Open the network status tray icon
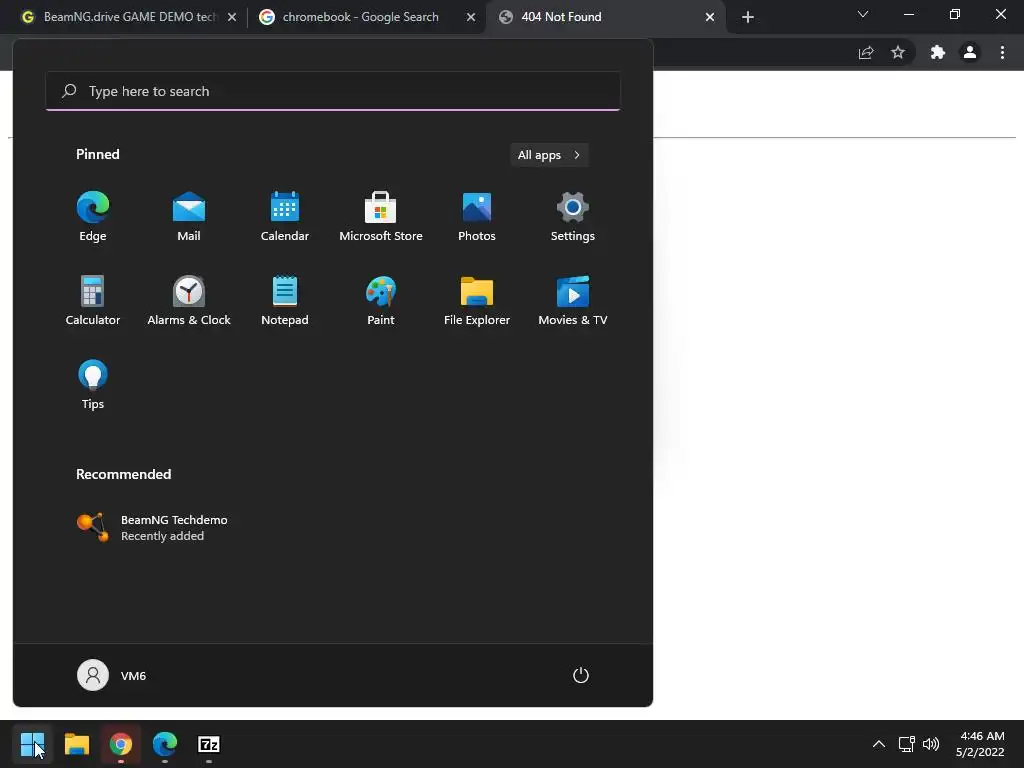Screen dimensions: 1024x768 pyautogui.click(x=906, y=744)
